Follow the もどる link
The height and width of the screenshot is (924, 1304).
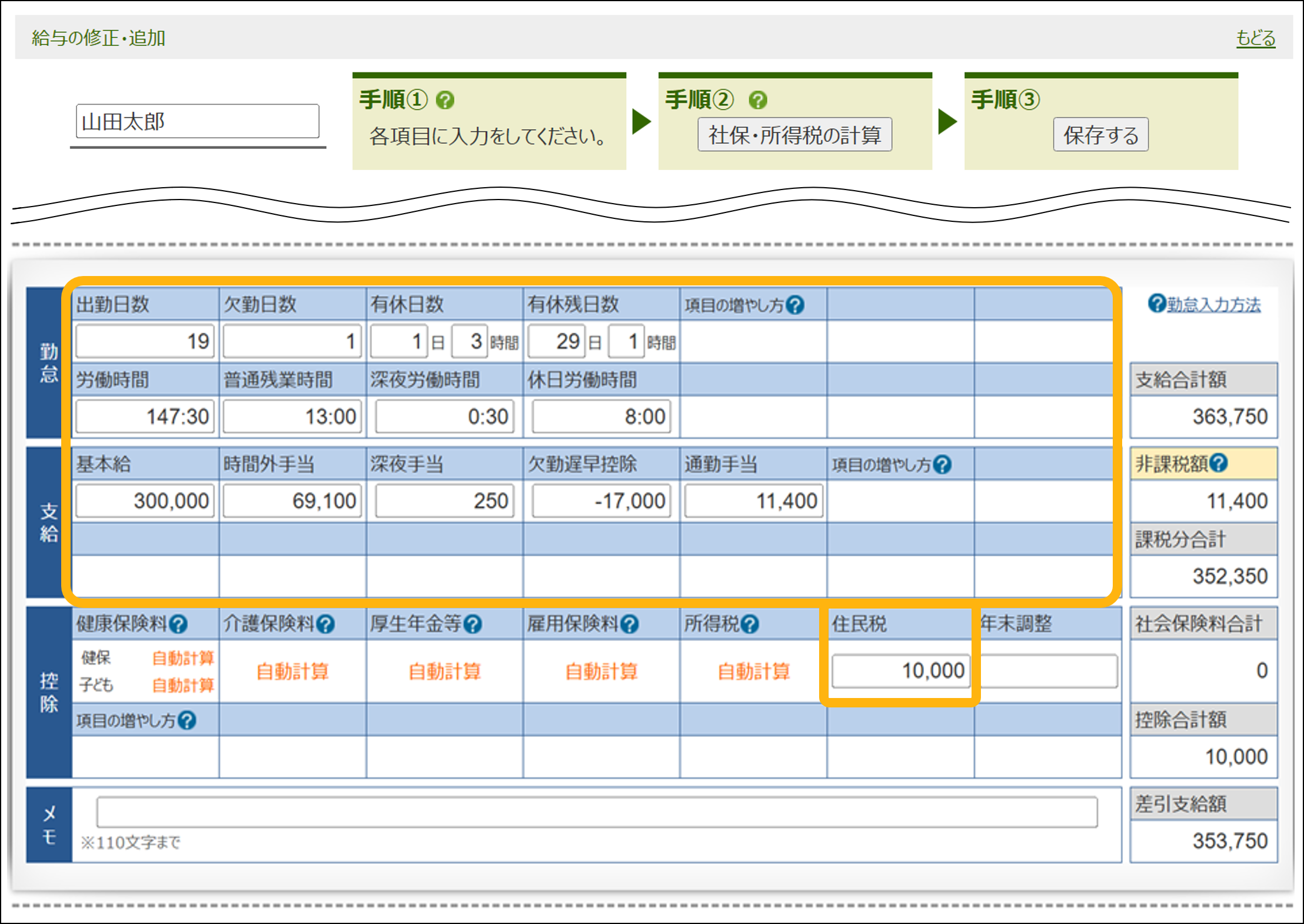point(1255,38)
